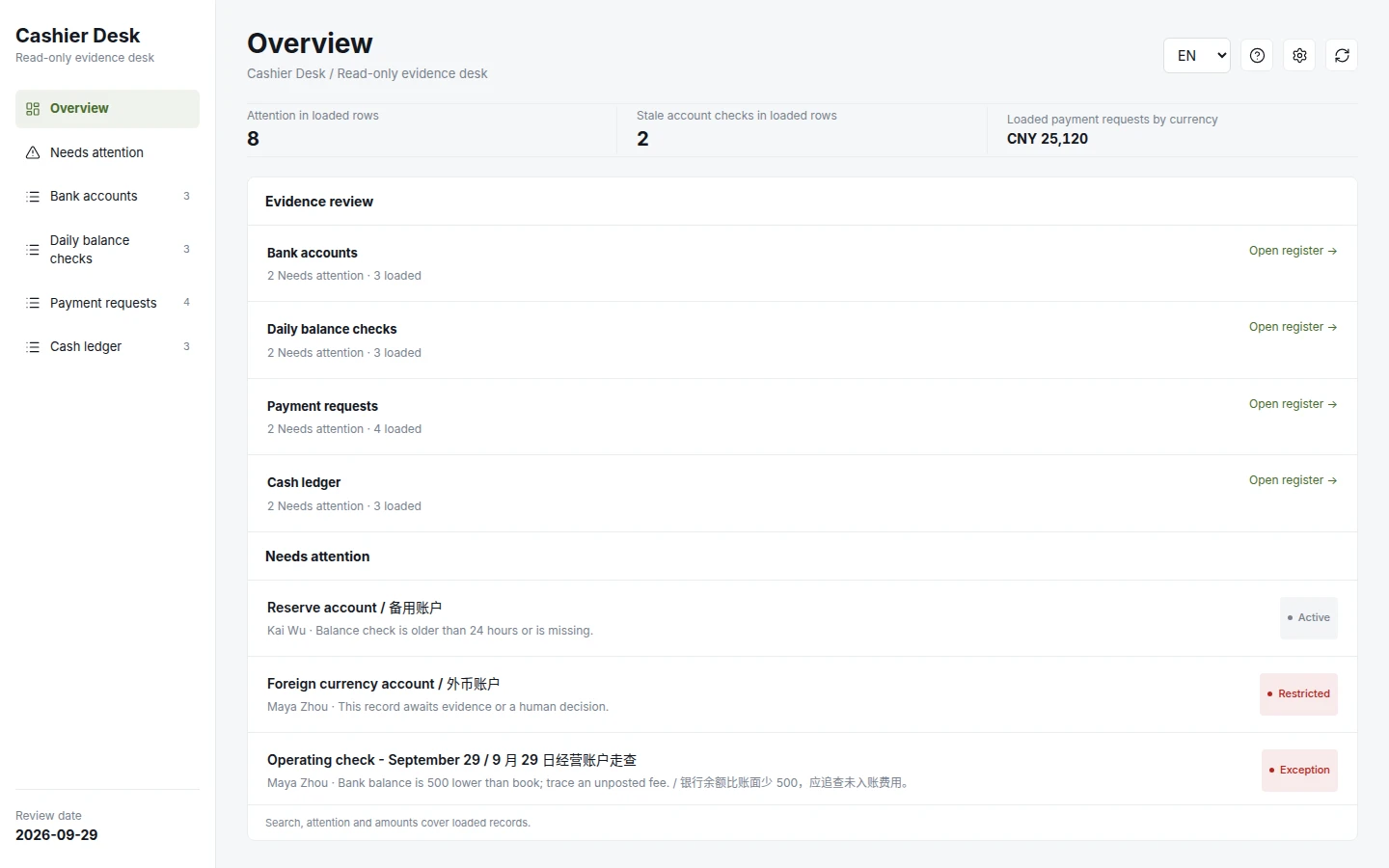Click the Exception status badge
This screenshot has height=868, width=1389.
pyautogui.click(x=1299, y=771)
